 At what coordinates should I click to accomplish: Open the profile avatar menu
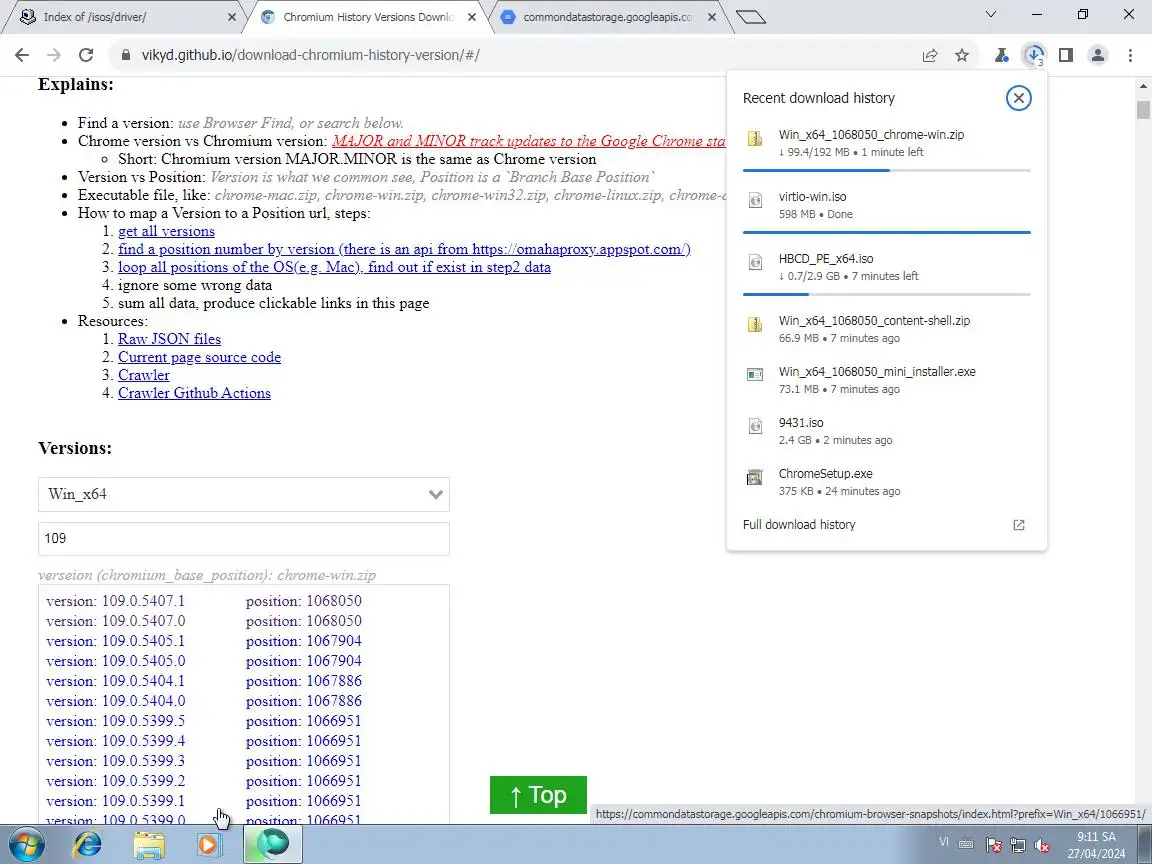(1098, 55)
